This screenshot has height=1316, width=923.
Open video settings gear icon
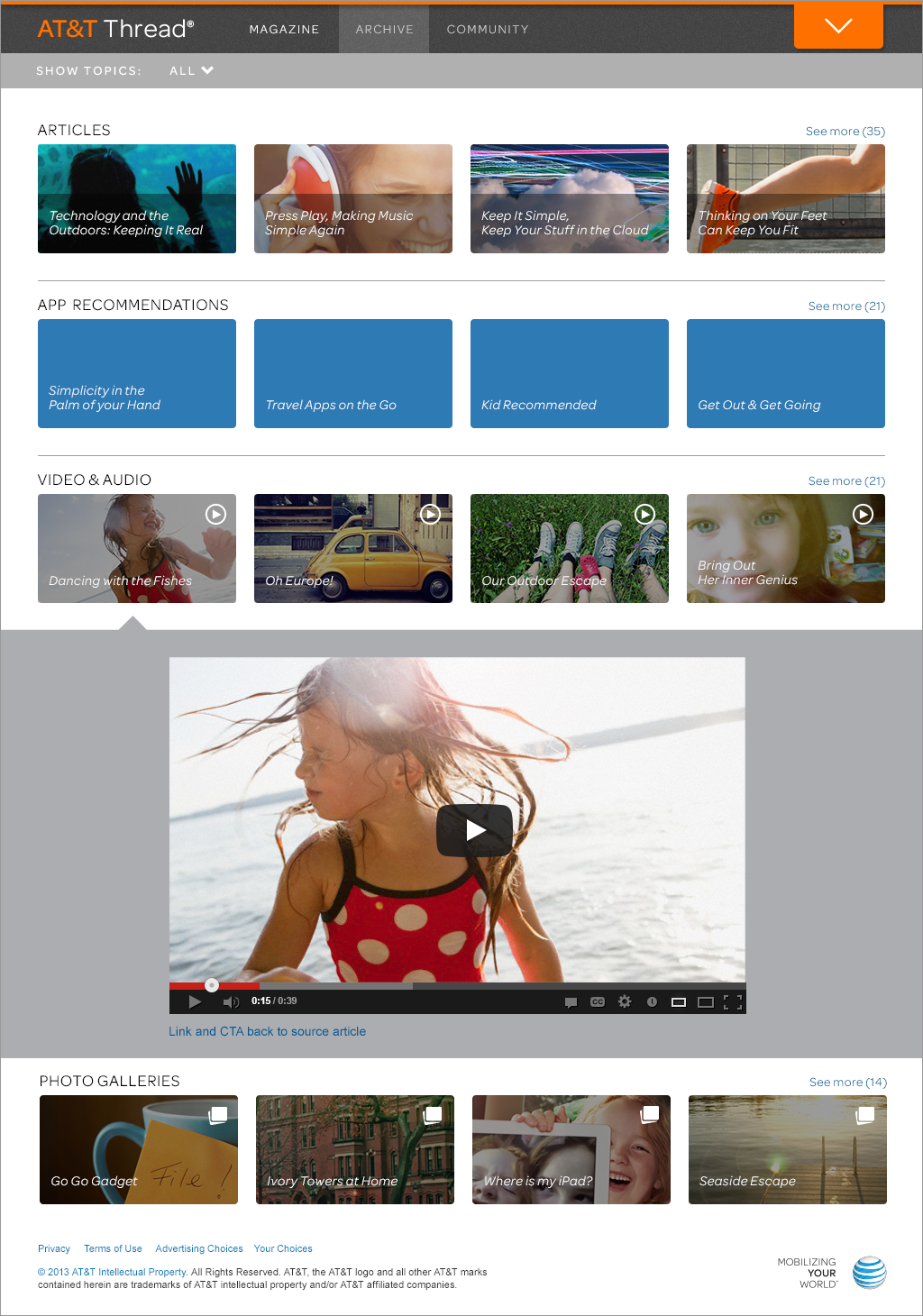[x=625, y=1001]
